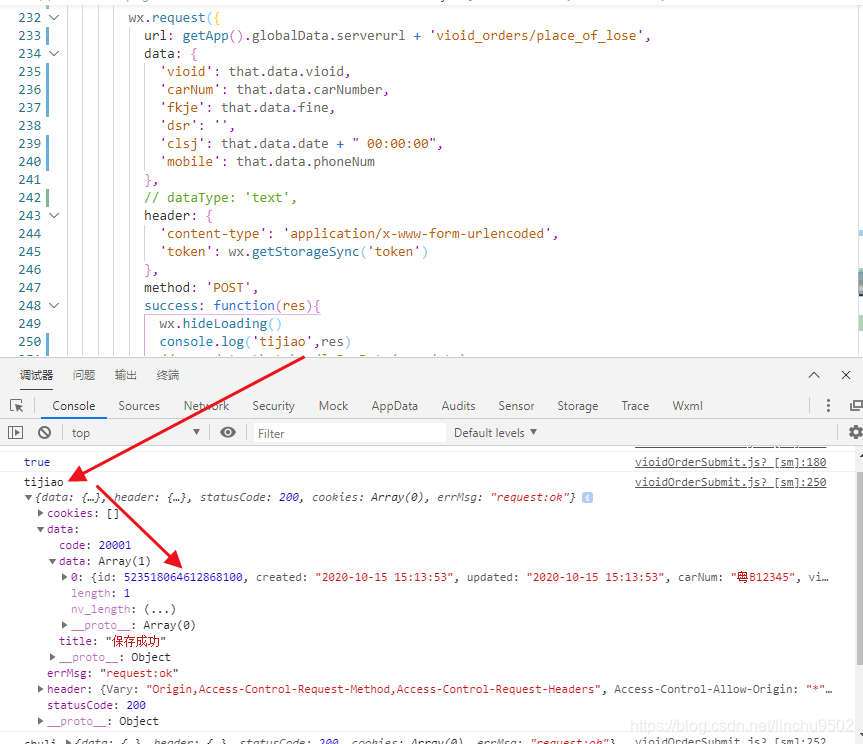This screenshot has width=863, height=744.
Task: Open Default levels dropdown
Action: pos(495,433)
